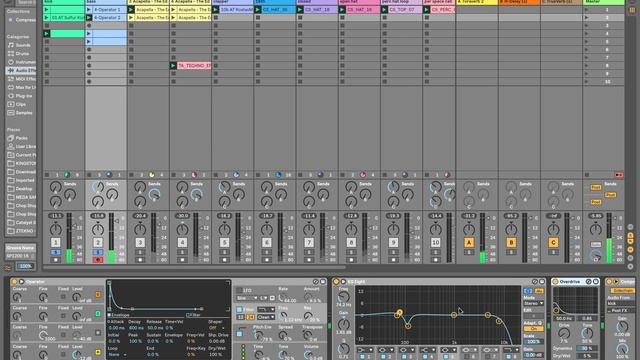Toggle Track Activator for track 3
Viewport: 640px width, 360px height.
(x=140, y=242)
